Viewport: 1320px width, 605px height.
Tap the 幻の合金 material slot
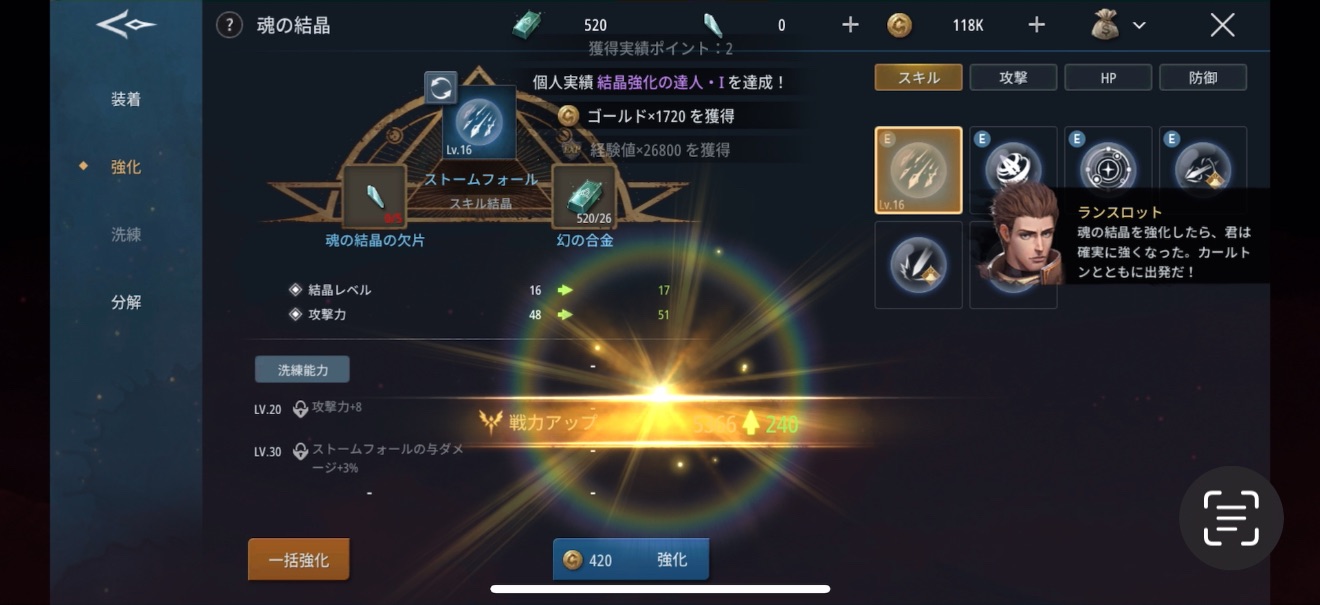click(x=585, y=197)
